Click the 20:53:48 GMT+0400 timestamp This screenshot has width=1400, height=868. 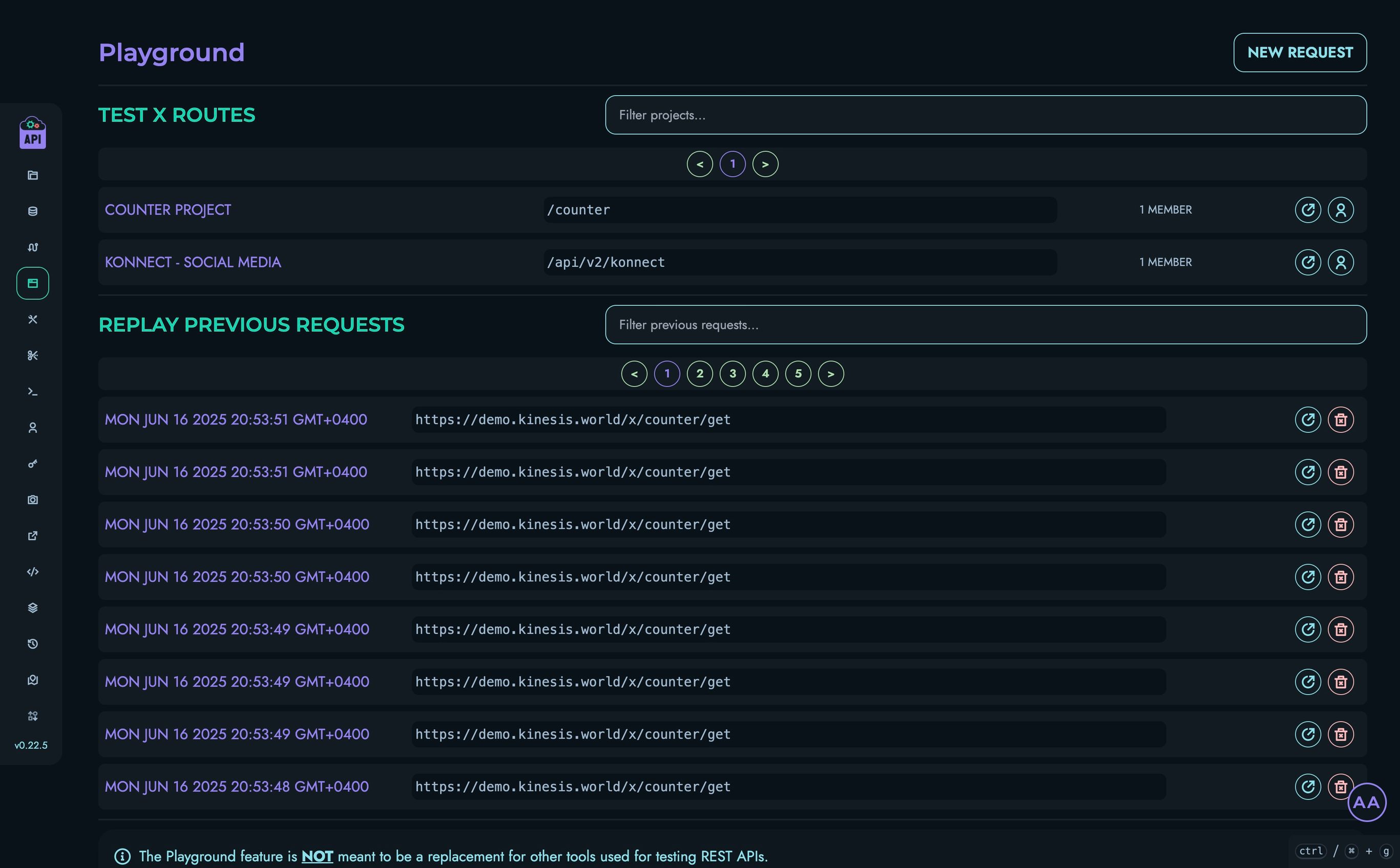click(x=237, y=787)
